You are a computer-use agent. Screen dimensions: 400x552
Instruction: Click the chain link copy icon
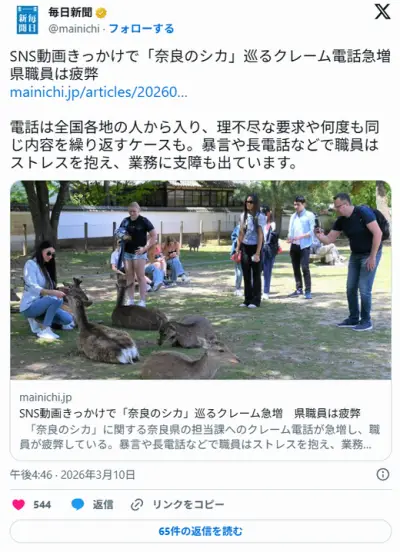pyautogui.click(x=137, y=504)
